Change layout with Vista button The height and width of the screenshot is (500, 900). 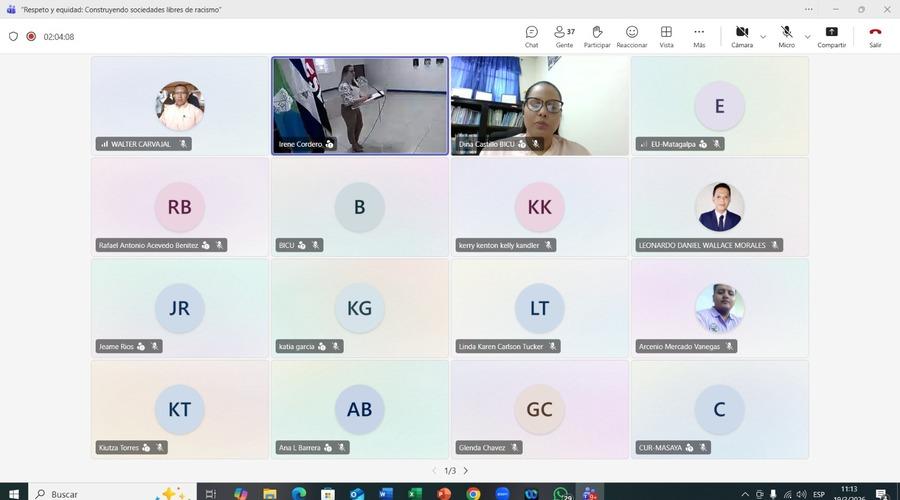click(x=666, y=36)
